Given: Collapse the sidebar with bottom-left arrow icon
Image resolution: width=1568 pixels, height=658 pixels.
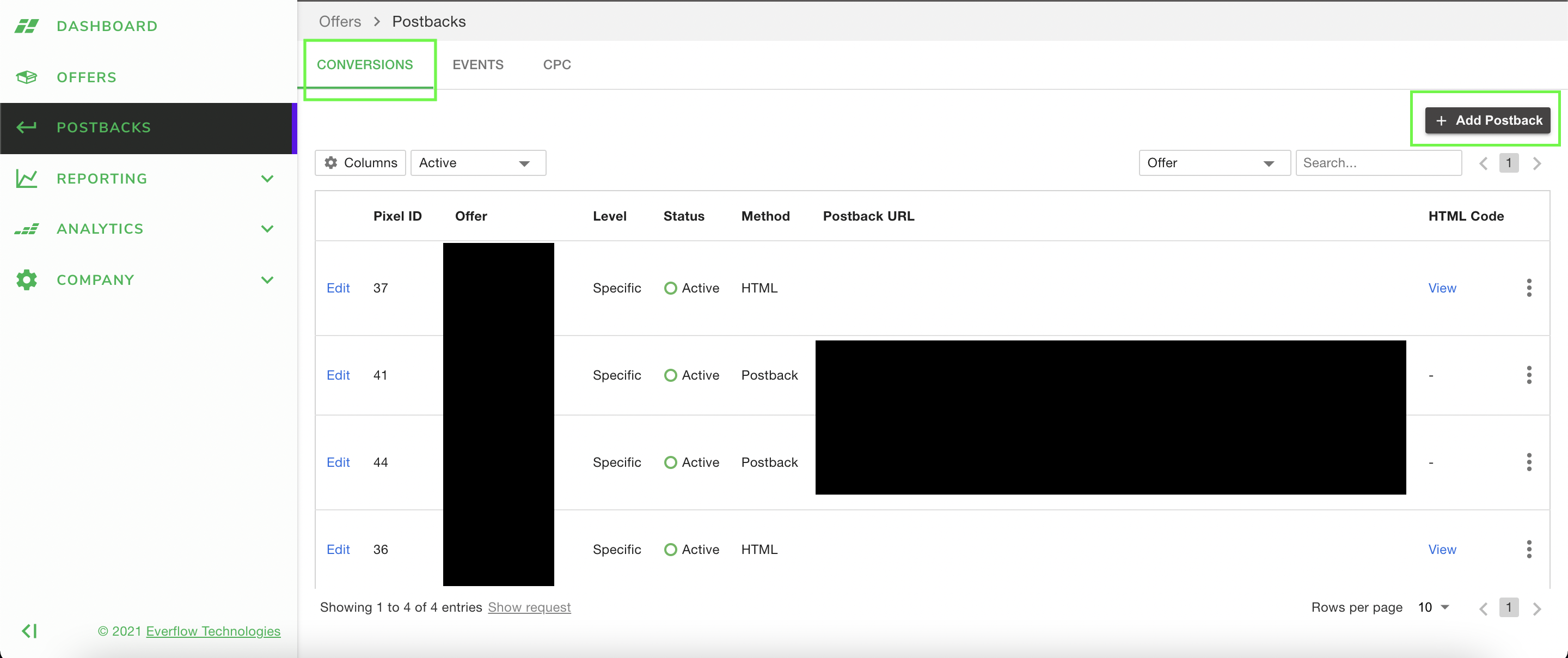Looking at the screenshot, I should (29, 631).
